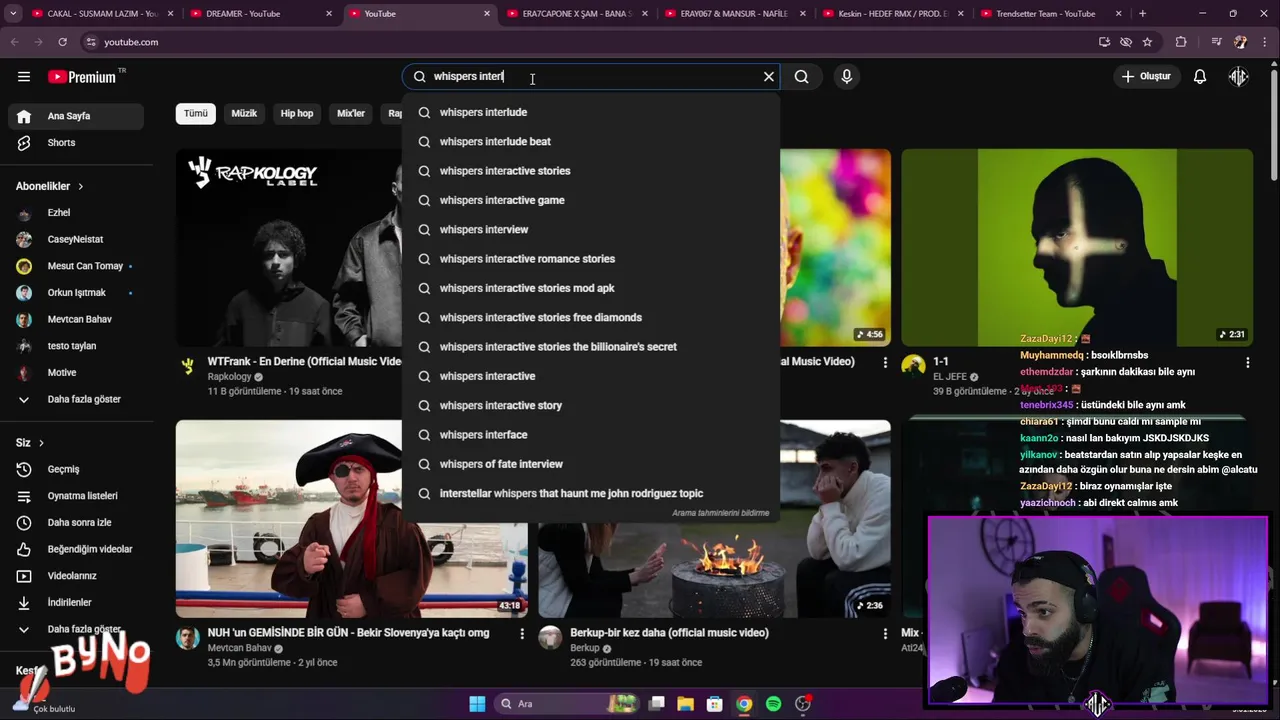
Task: Select "whispers of fate interview" suggestion
Action: [x=591, y=464]
